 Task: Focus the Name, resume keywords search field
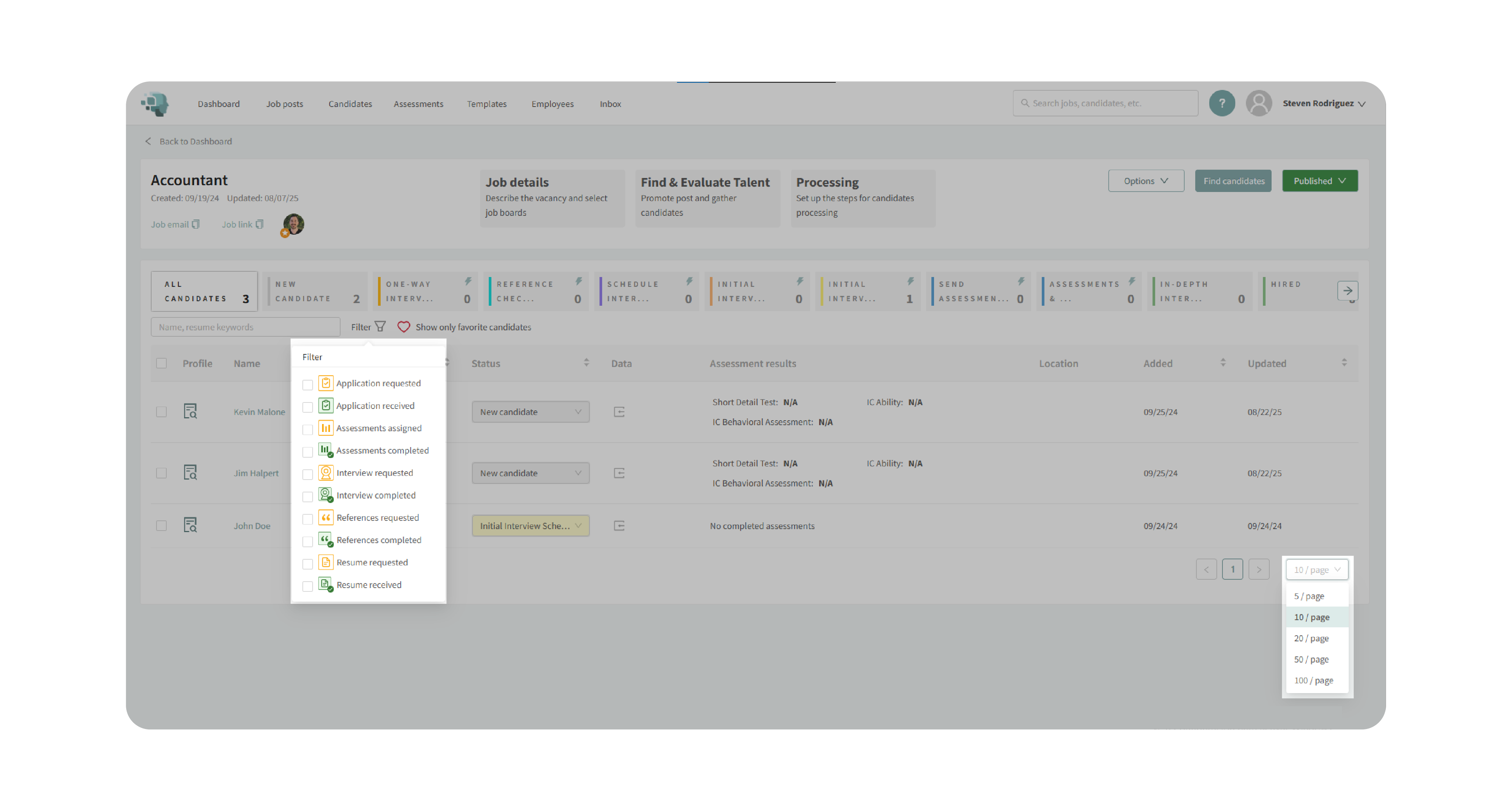[245, 327]
